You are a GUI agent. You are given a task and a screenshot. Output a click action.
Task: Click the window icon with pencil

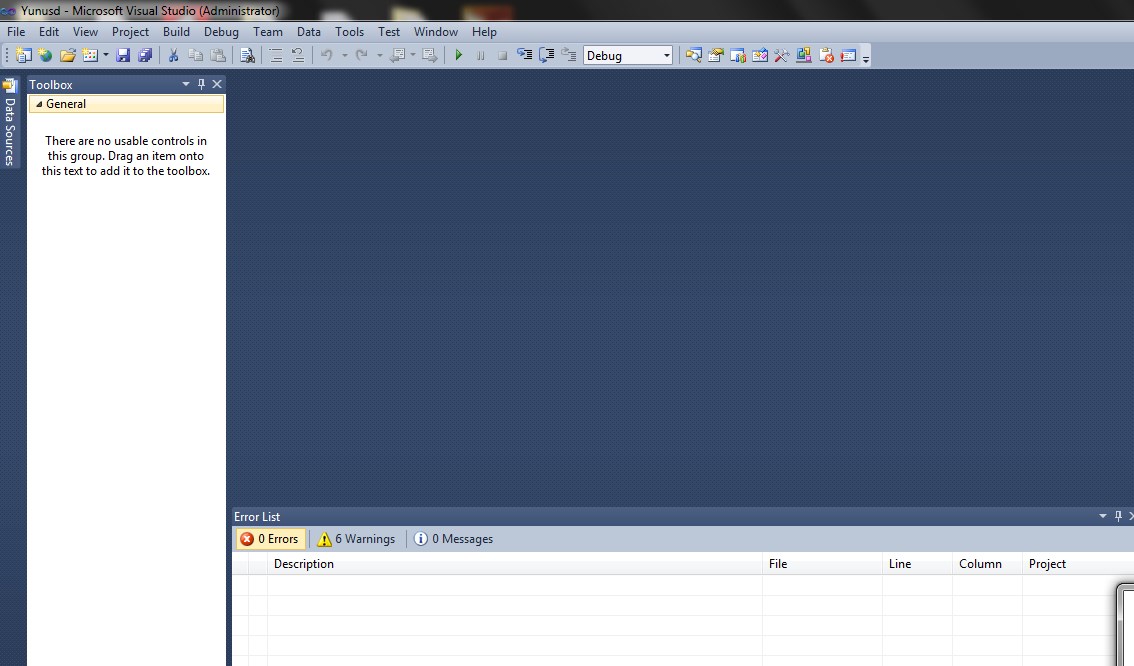(759, 56)
